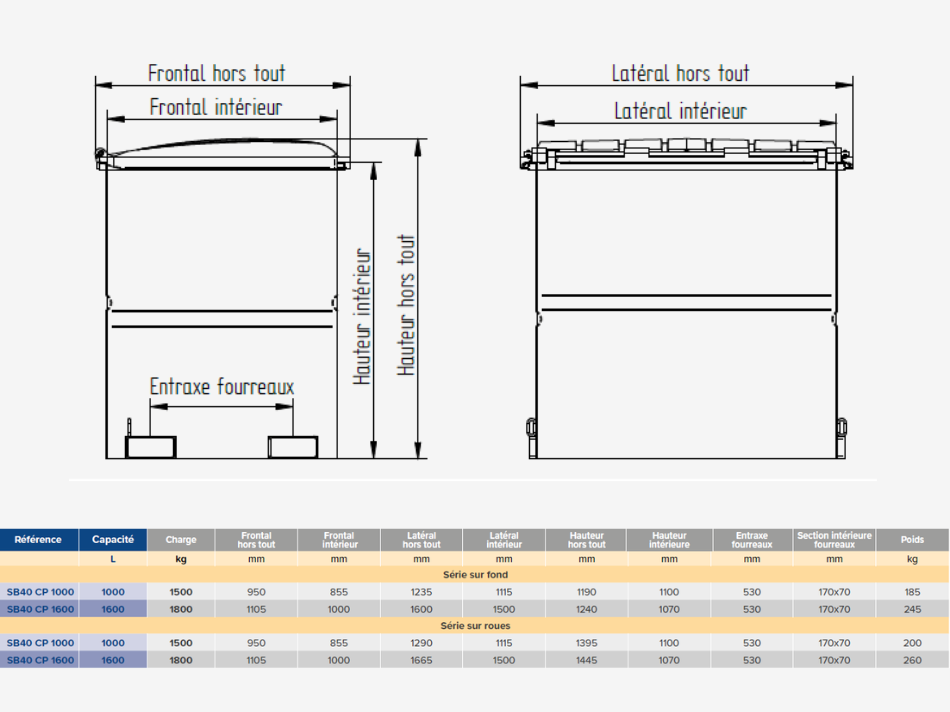Click Frontal intérieur label in front view

216,106
